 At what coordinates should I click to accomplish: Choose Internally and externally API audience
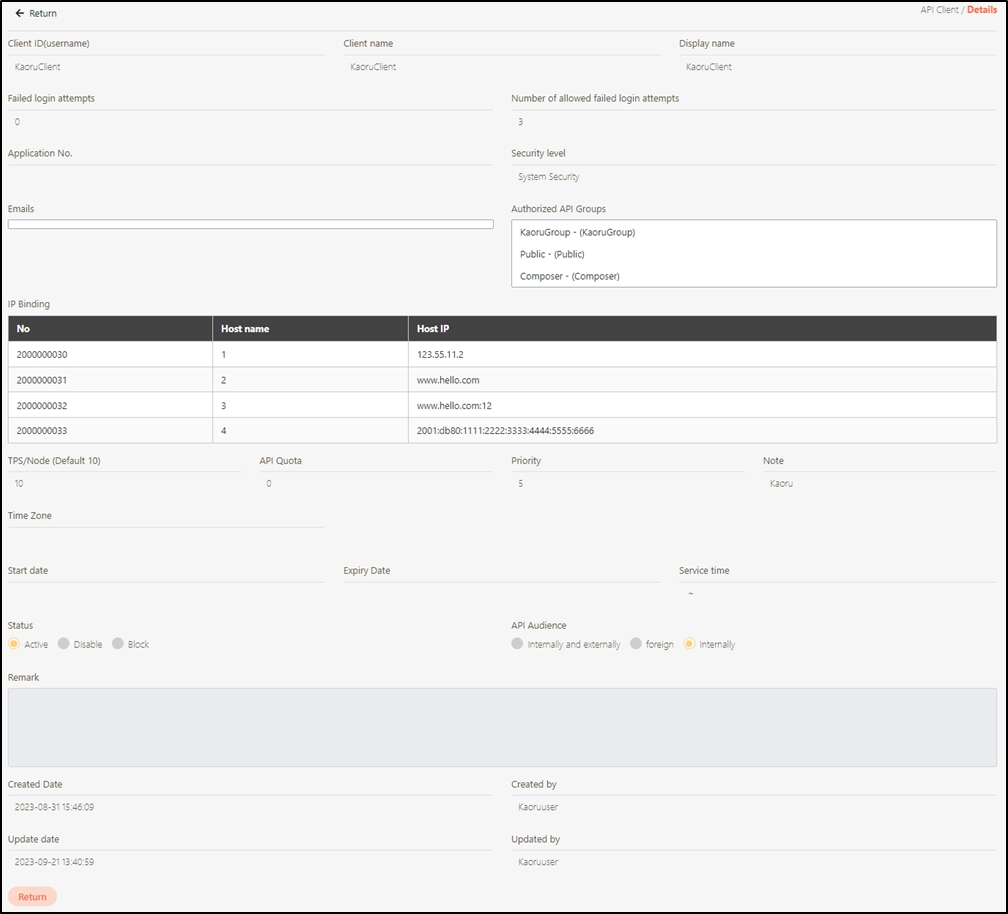[517, 644]
